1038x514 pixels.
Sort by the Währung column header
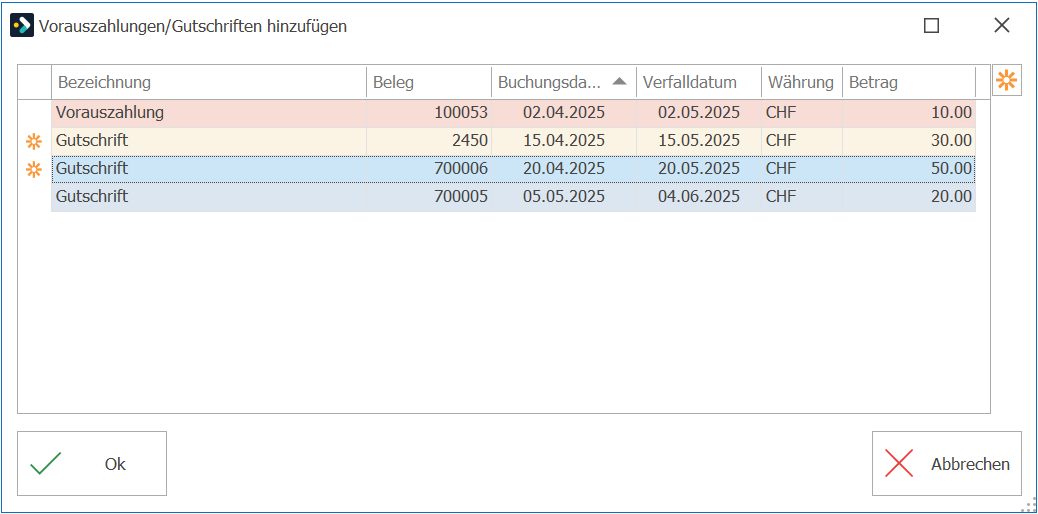click(x=802, y=83)
